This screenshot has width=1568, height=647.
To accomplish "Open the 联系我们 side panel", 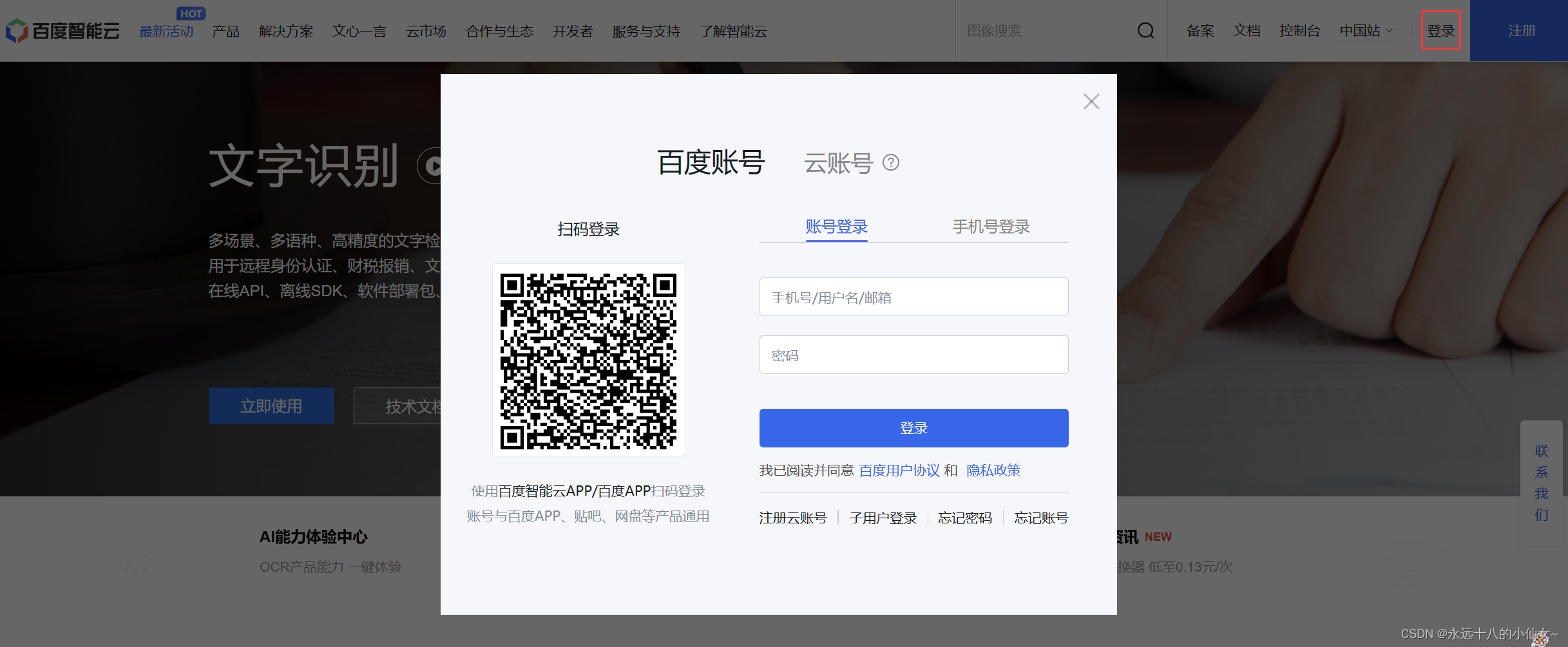I will coord(1541,483).
